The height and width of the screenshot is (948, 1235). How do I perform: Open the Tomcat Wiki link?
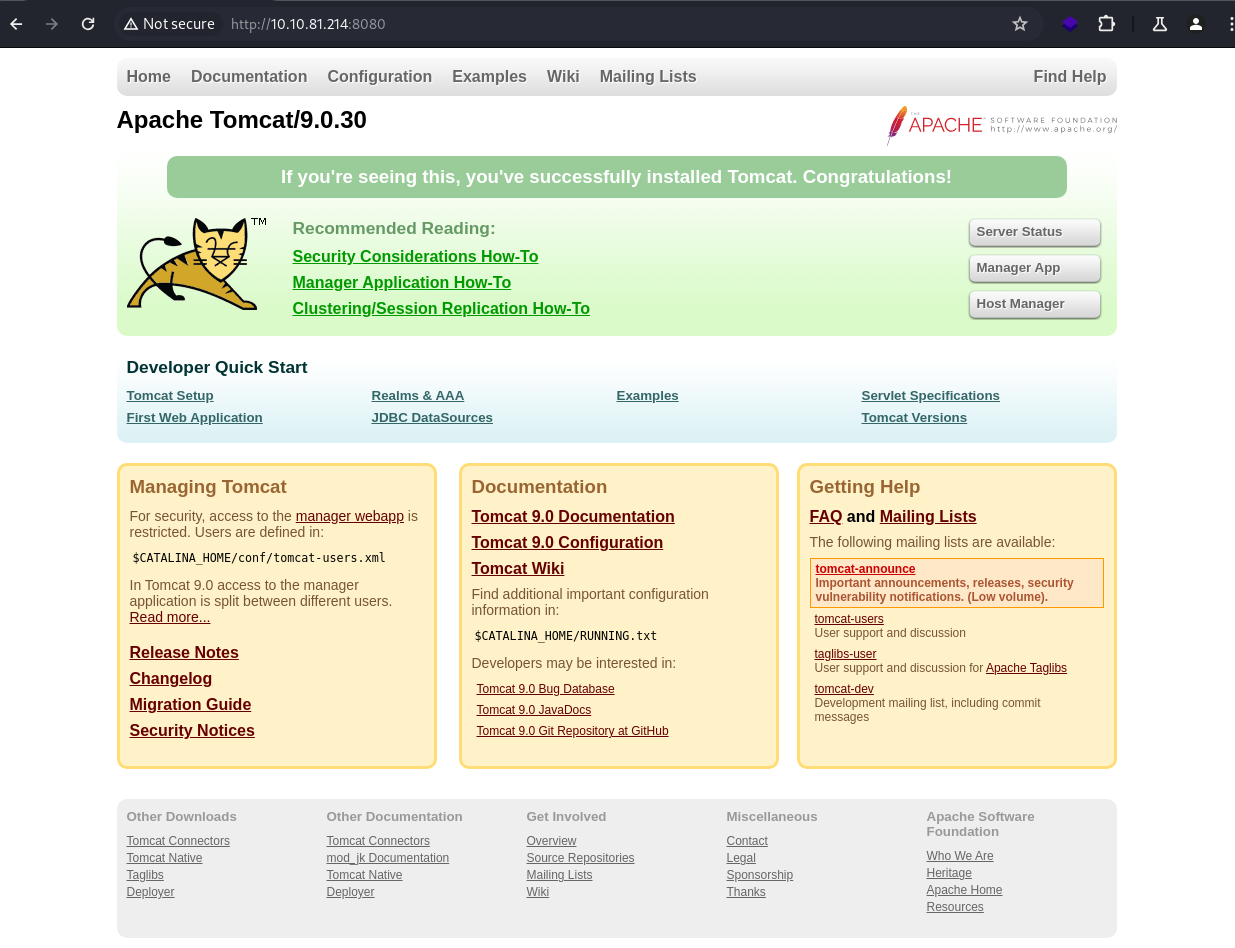click(x=518, y=569)
